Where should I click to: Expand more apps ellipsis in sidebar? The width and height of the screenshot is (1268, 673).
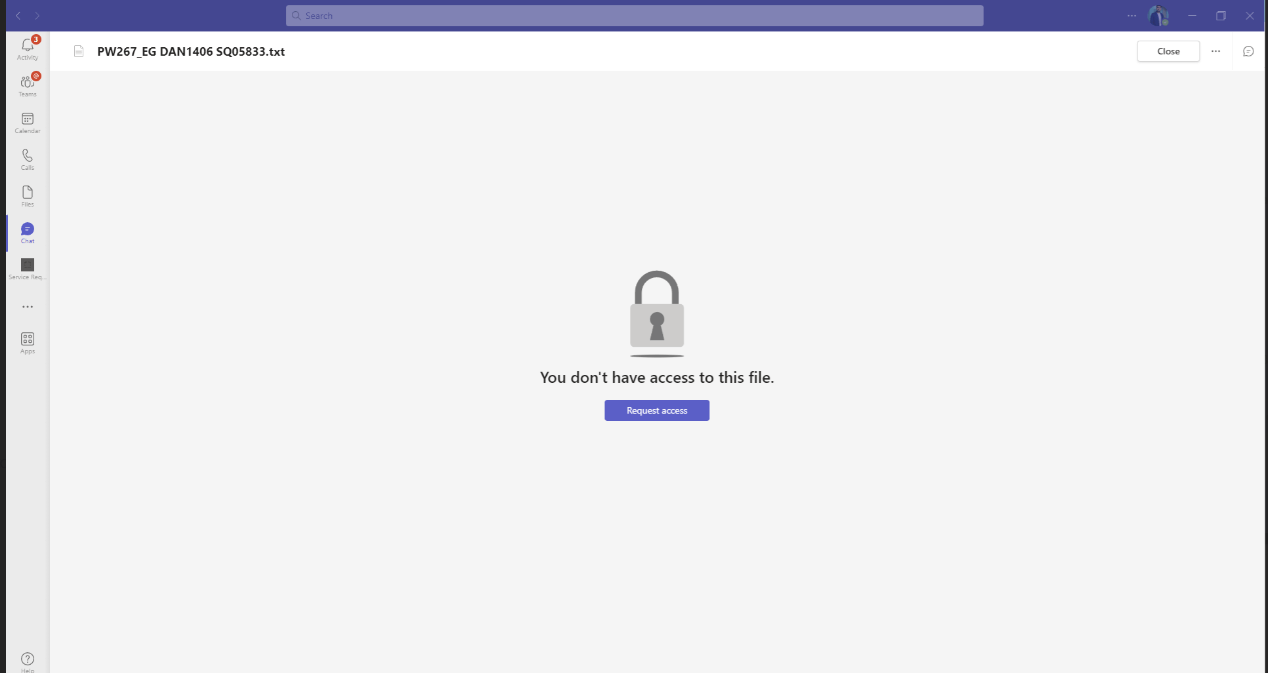point(27,306)
